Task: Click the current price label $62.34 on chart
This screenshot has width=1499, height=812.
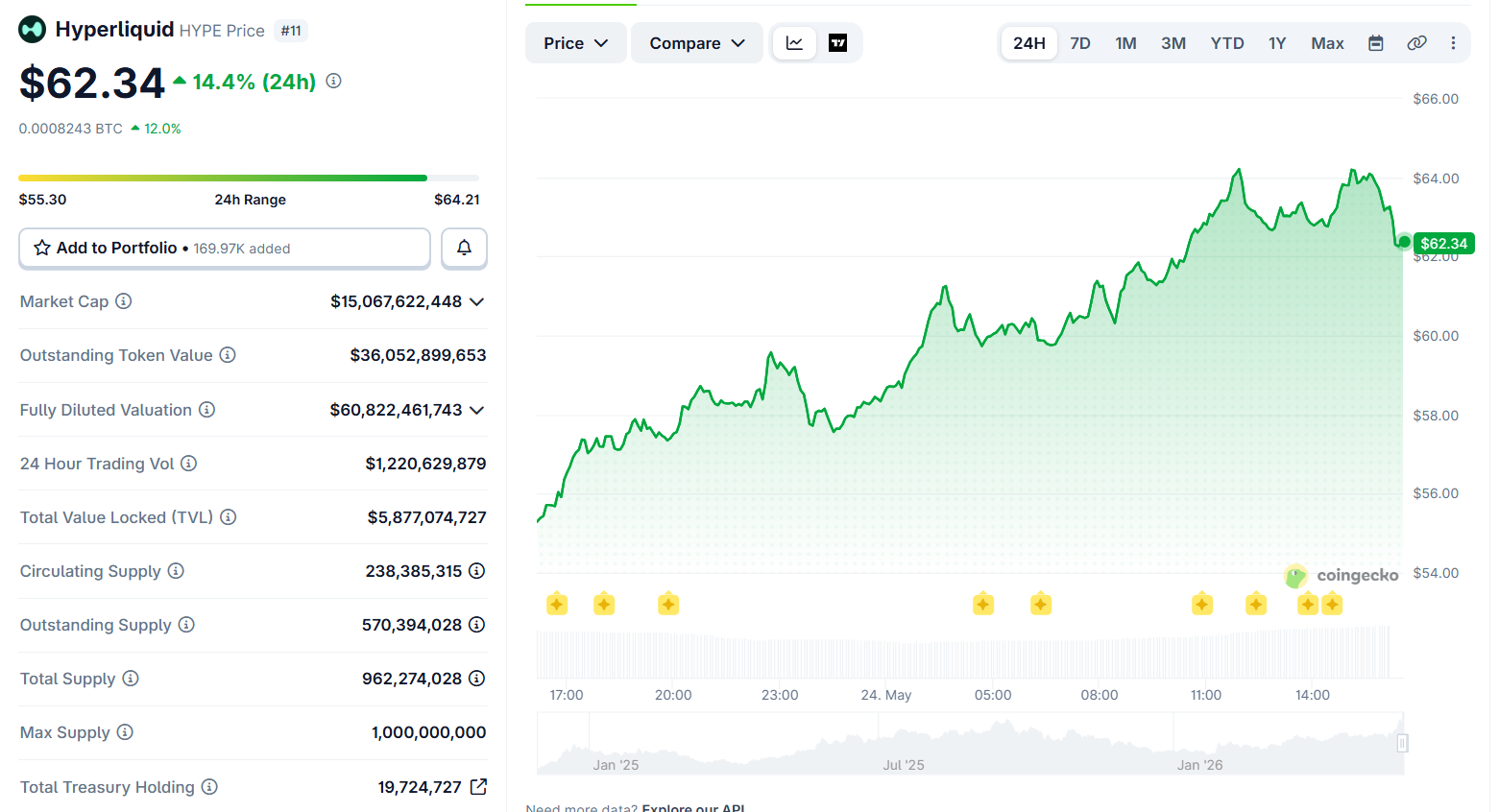Action: click(x=1443, y=244)
